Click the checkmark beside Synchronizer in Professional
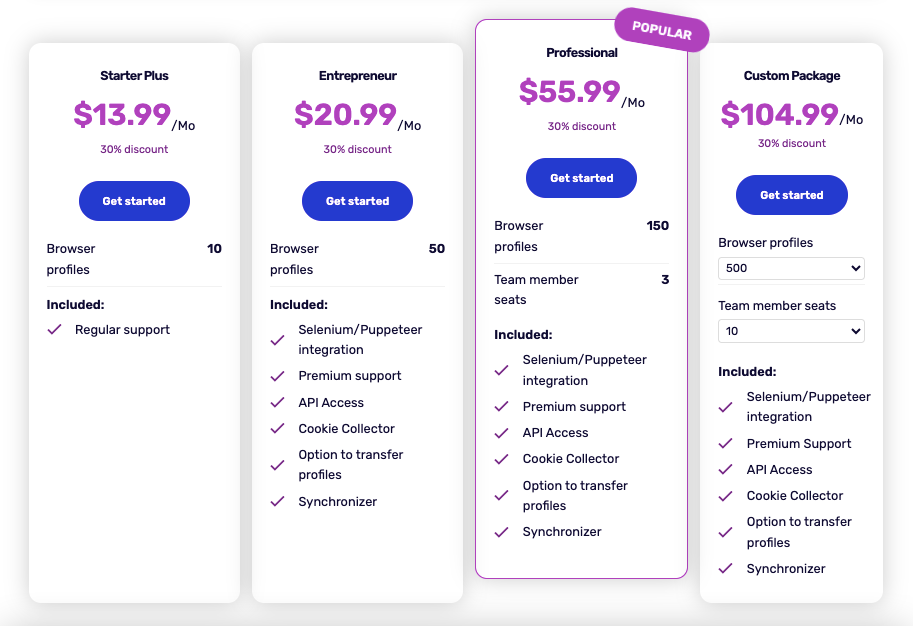The height and width of the screenshot is (626, 913). 501,532
